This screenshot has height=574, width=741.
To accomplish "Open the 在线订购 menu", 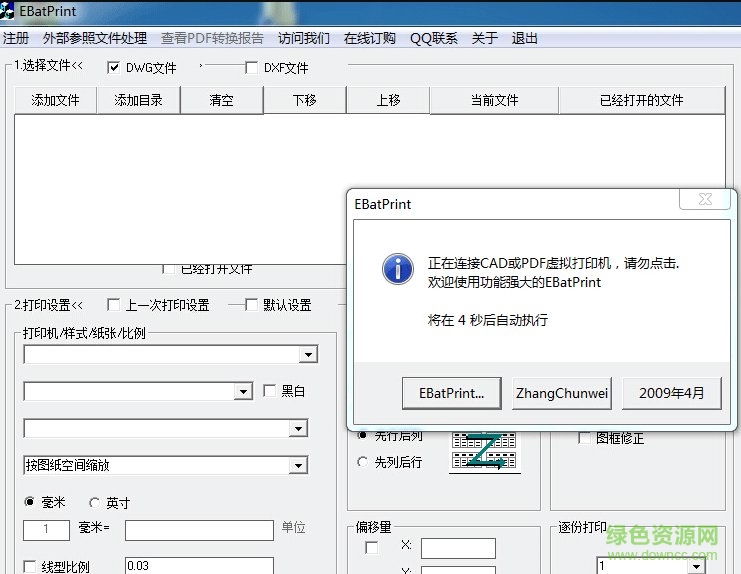I will tap(370, 38).
